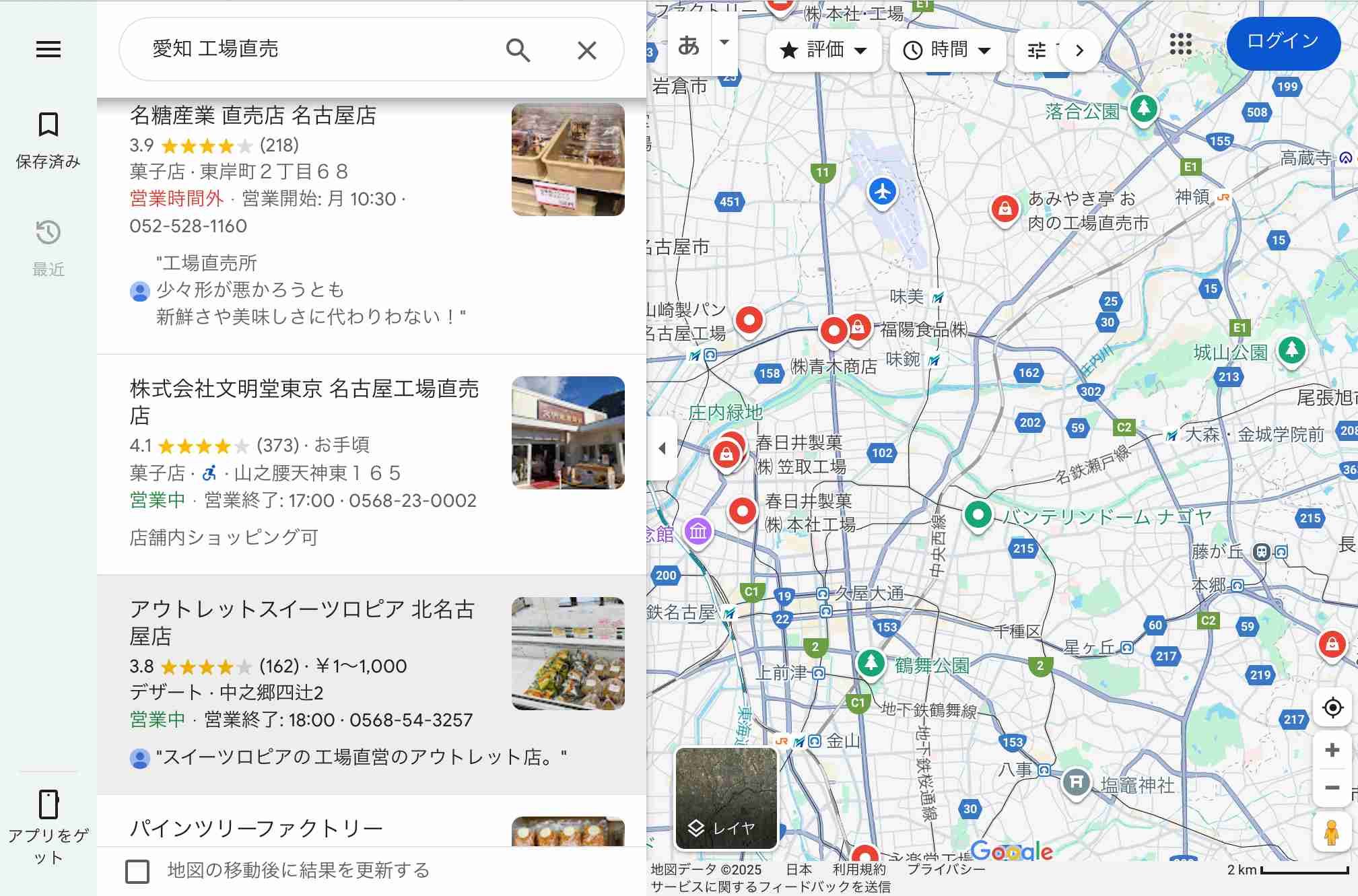View 名糖産業 store photo thumbnail

tap(568, 159)
